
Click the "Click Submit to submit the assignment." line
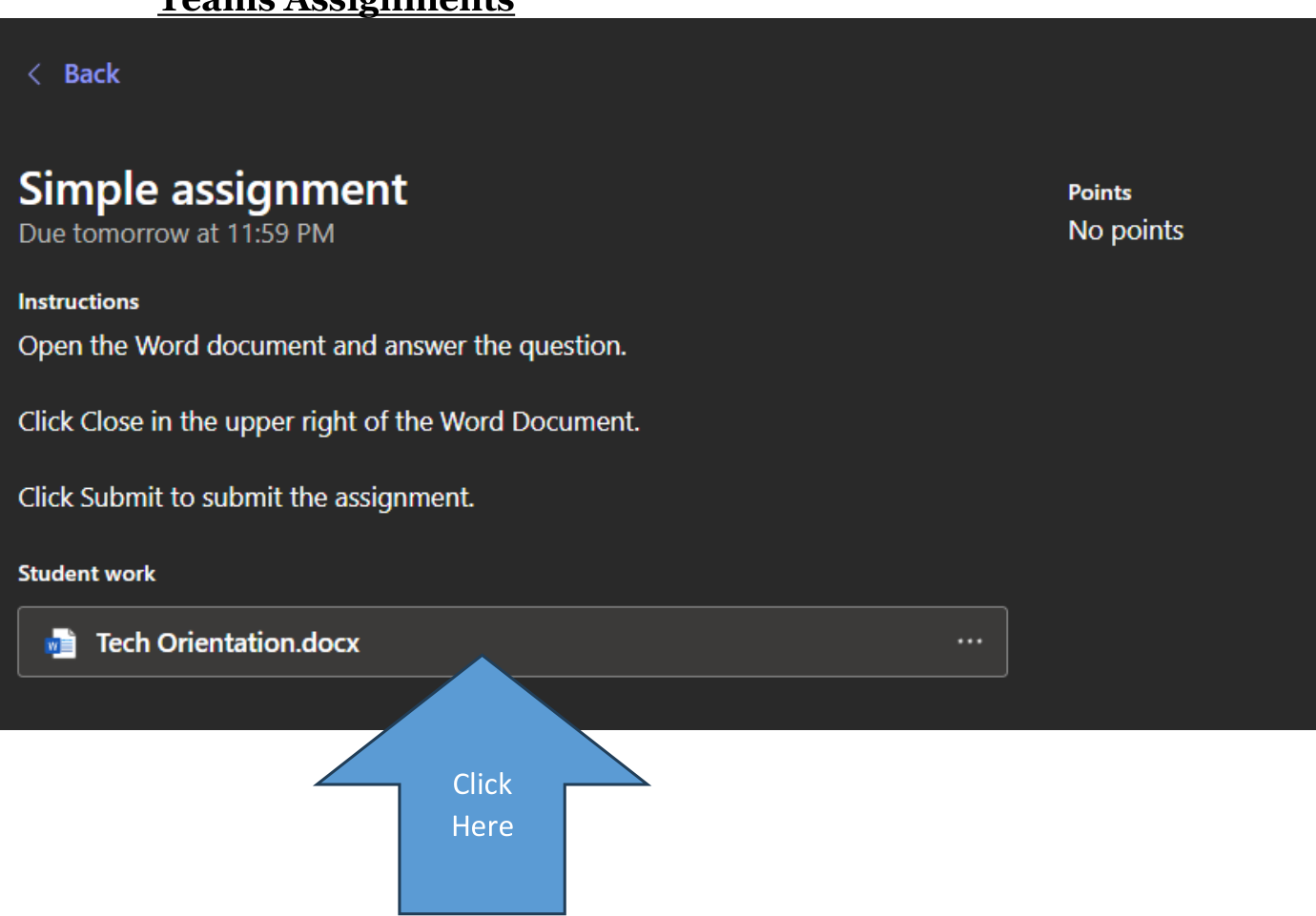(246, 497)
